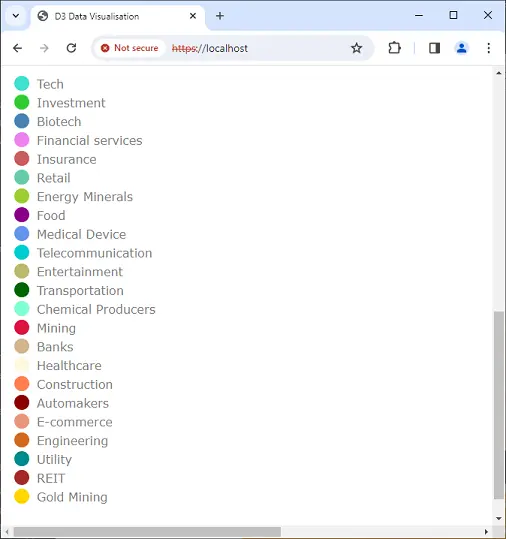
Task: Open a new browser tab
Action: (220, 16)
